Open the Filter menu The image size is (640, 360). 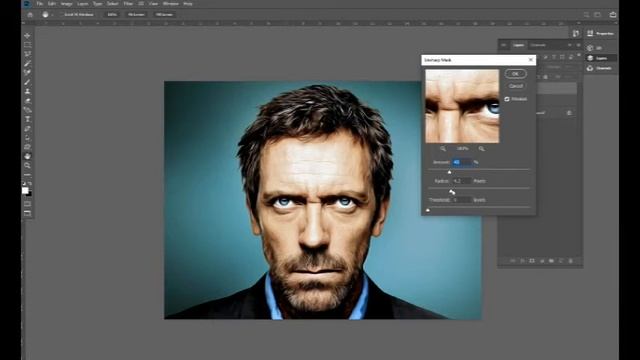pos(128,4)
